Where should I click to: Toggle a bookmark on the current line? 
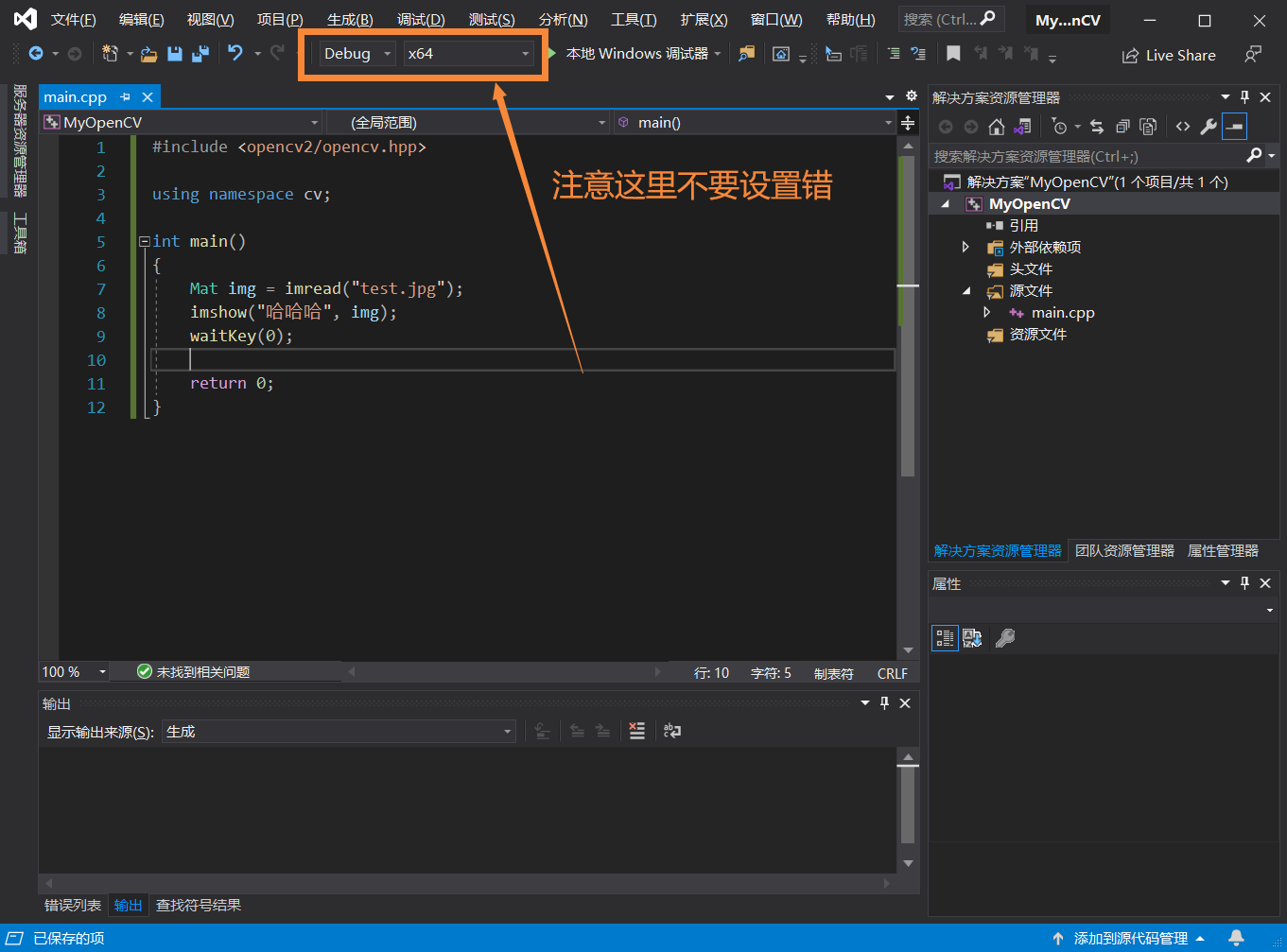pos(952,54)
